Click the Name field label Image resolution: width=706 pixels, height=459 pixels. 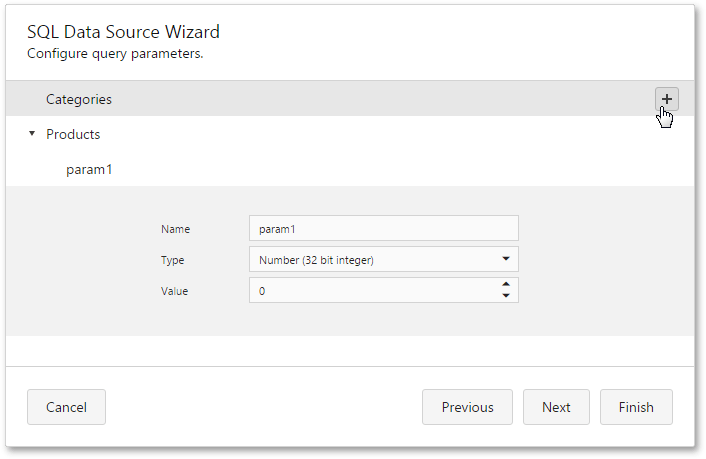(x=175, y=229)
